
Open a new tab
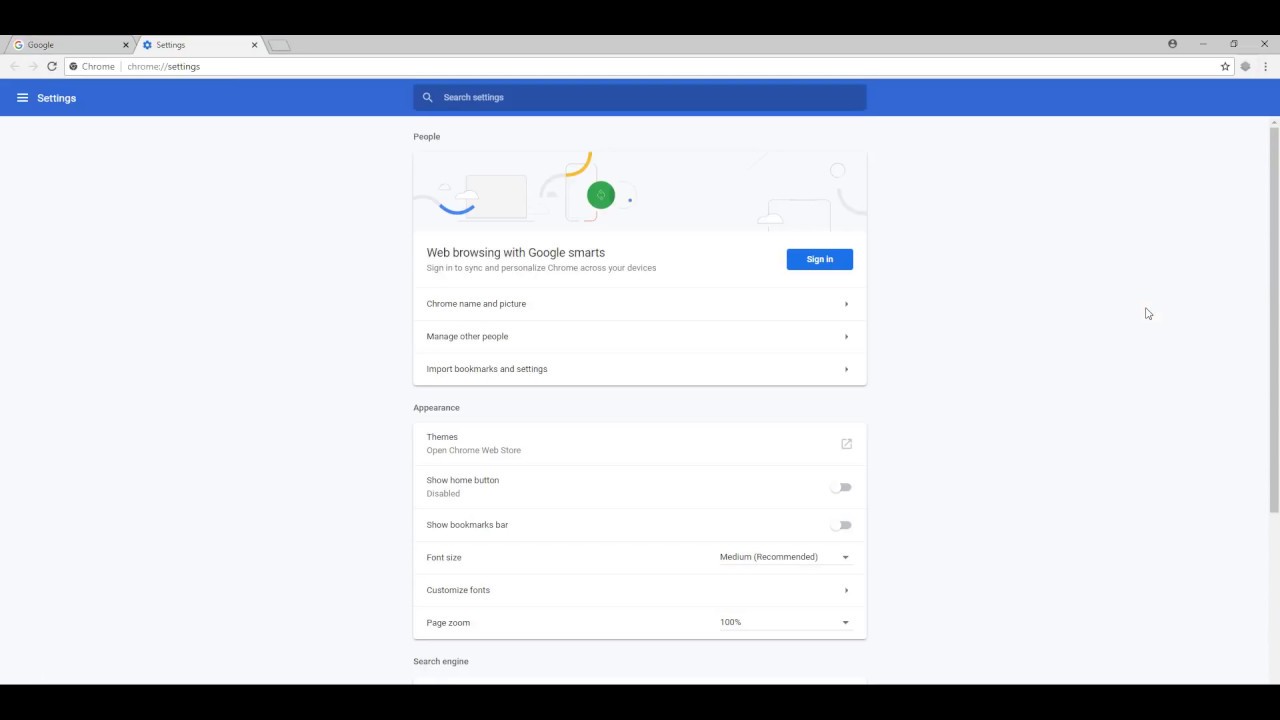tap(279, 45)
